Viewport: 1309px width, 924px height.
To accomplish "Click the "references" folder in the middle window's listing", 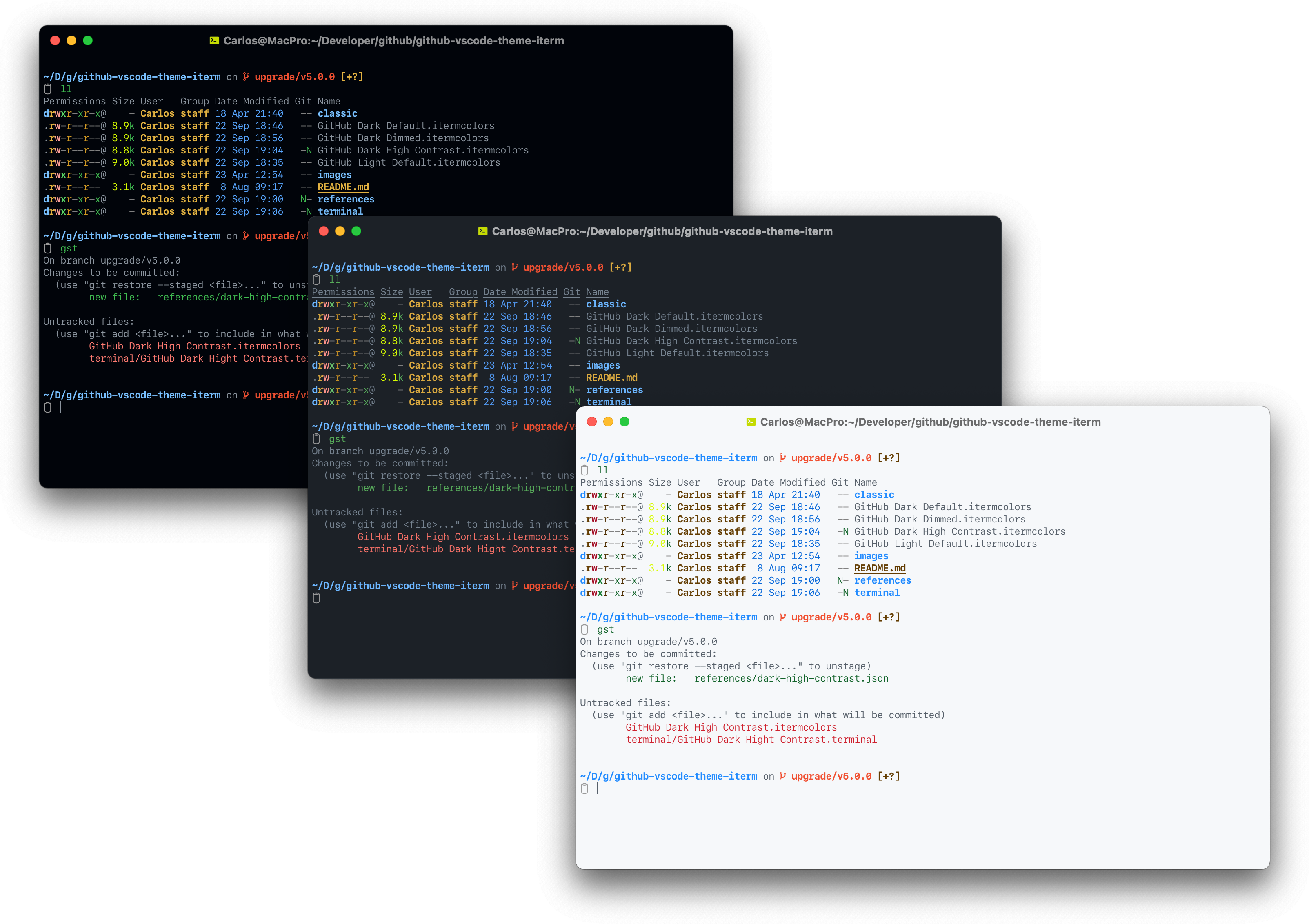I will pos(614,390).
